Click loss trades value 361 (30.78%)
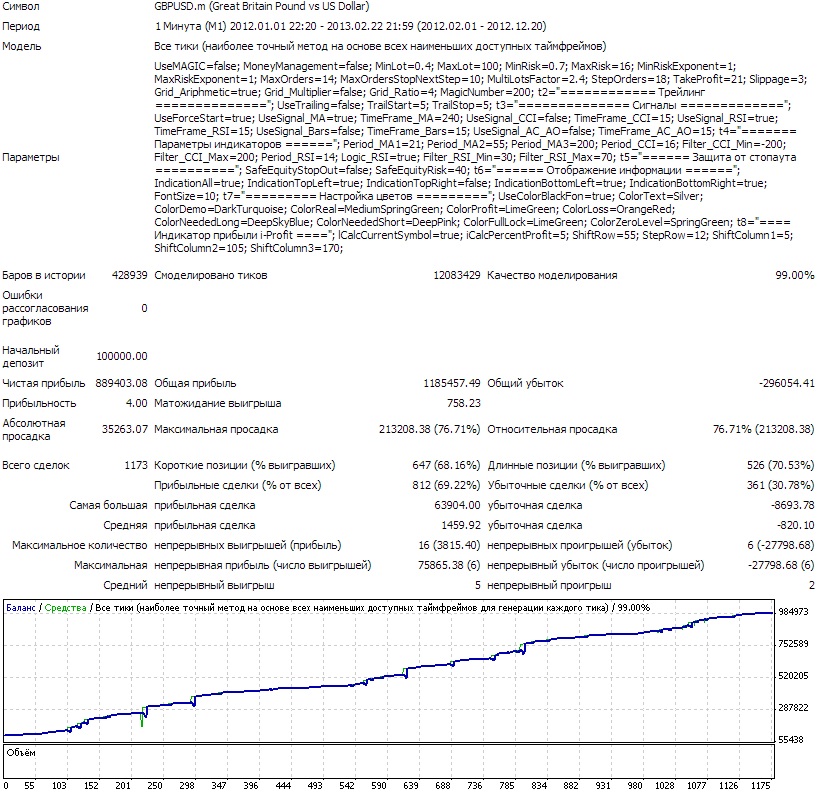Image resolution: width=821 pixels, height=801 pixels. 781,485
